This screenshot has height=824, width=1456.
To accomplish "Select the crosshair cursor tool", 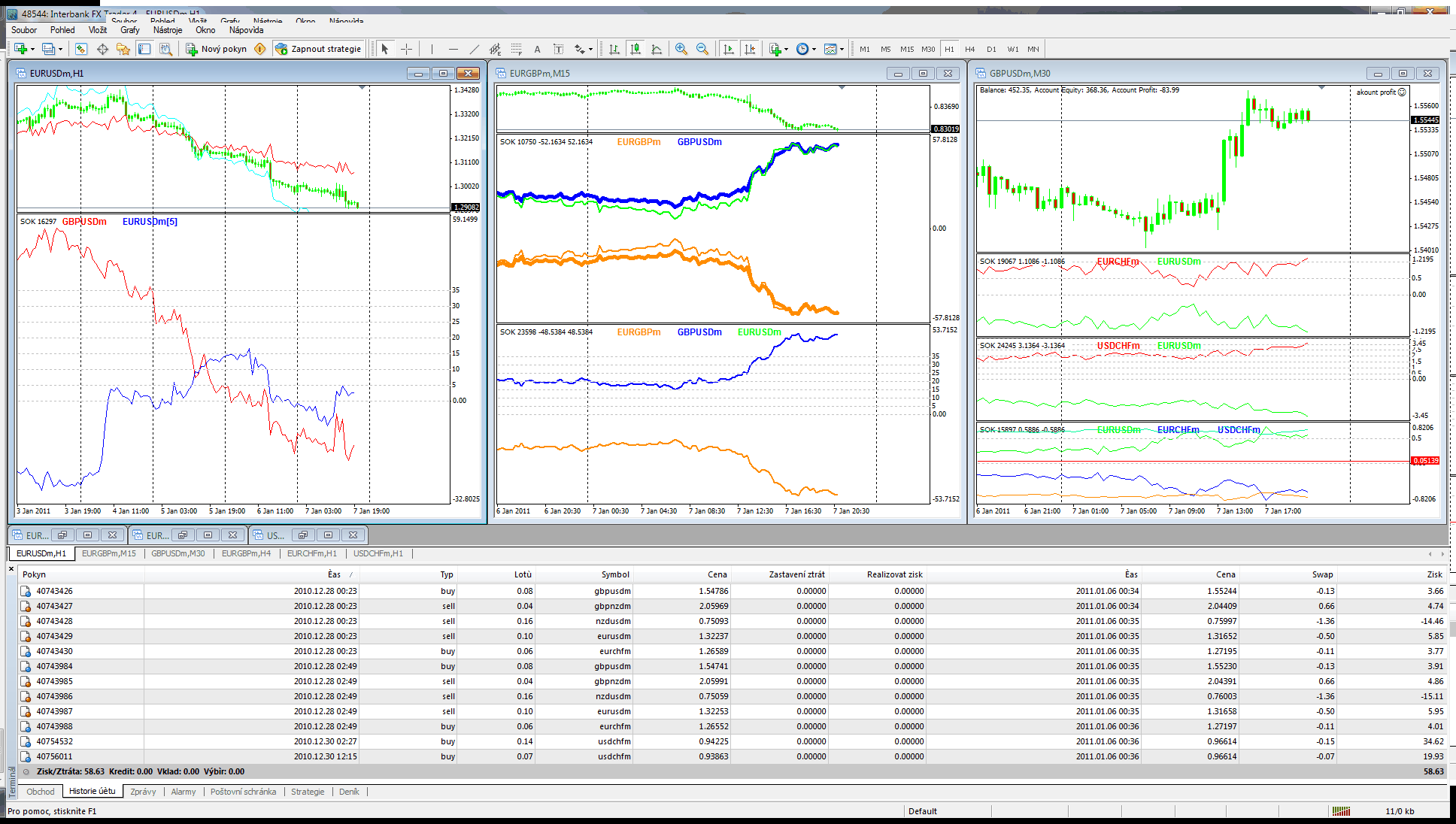I will click(406, 49).
